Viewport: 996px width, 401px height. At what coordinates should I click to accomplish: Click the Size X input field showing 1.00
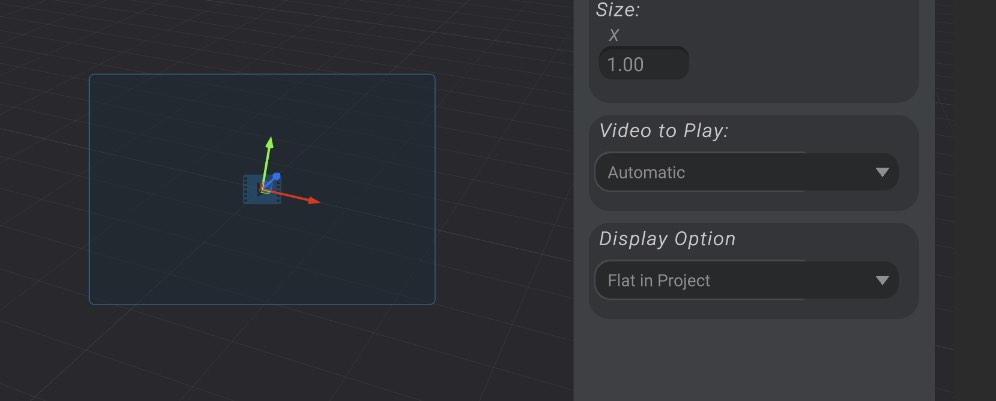tap(643, 64)
